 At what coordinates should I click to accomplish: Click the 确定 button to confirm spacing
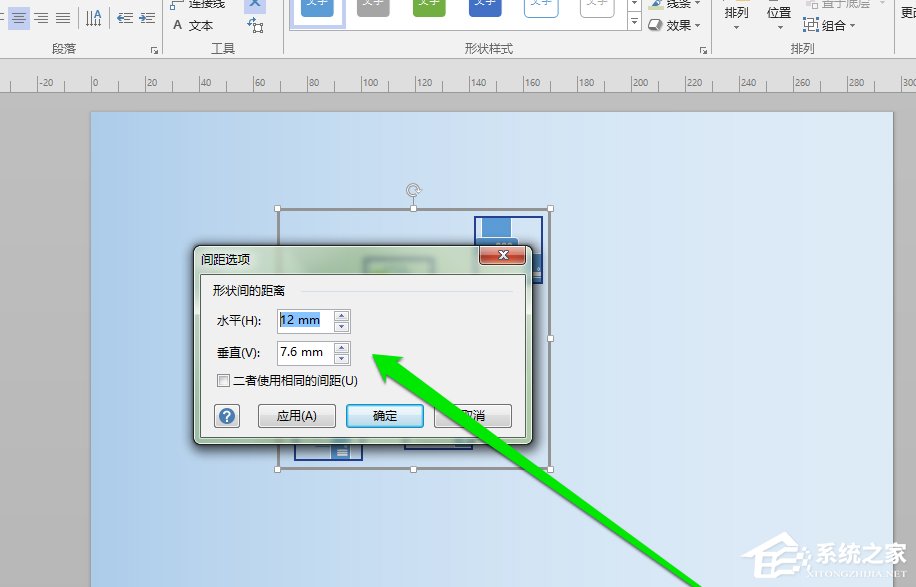point(384,415)
